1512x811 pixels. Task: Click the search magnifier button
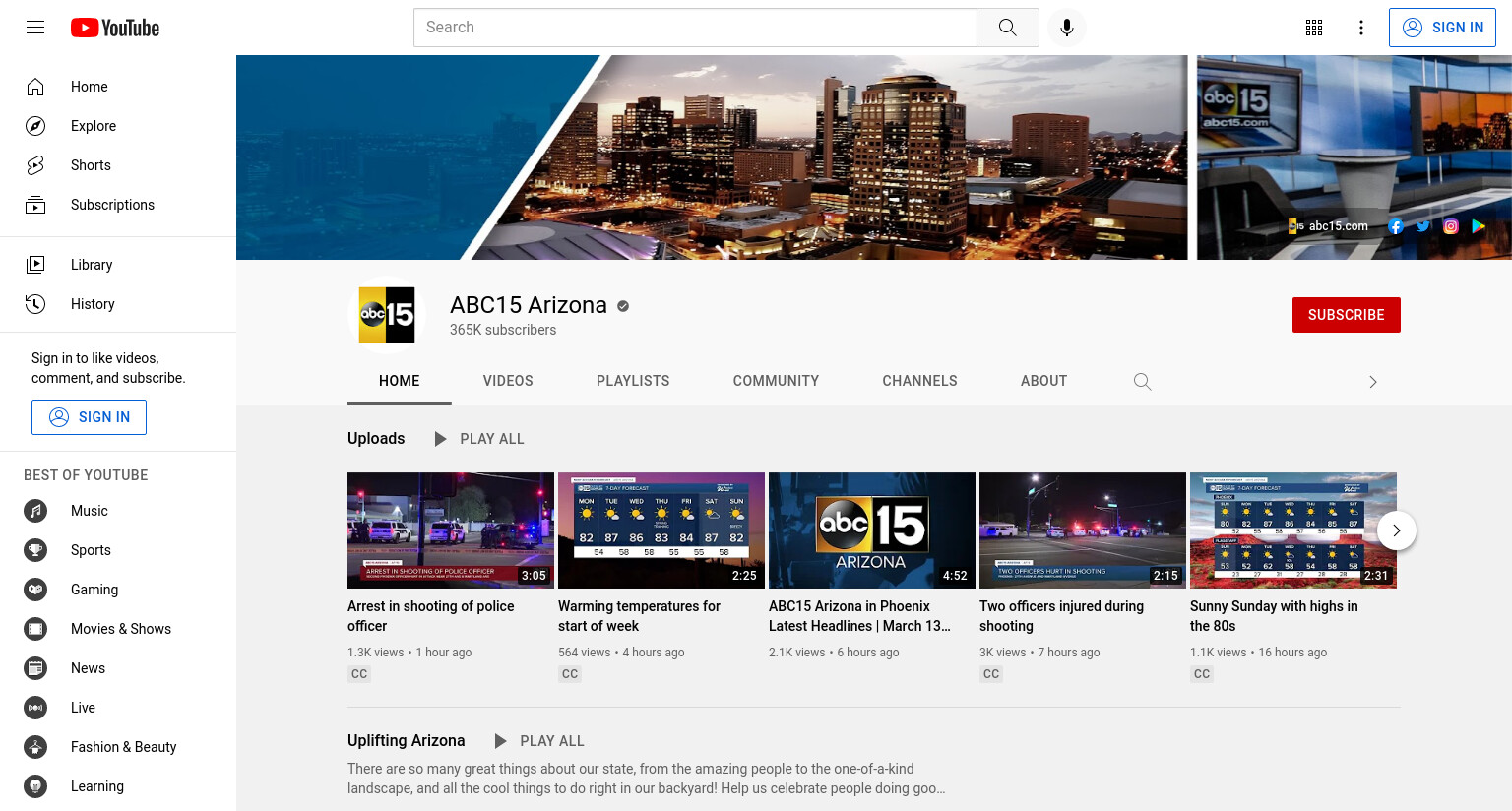[x=1007, y=28]
